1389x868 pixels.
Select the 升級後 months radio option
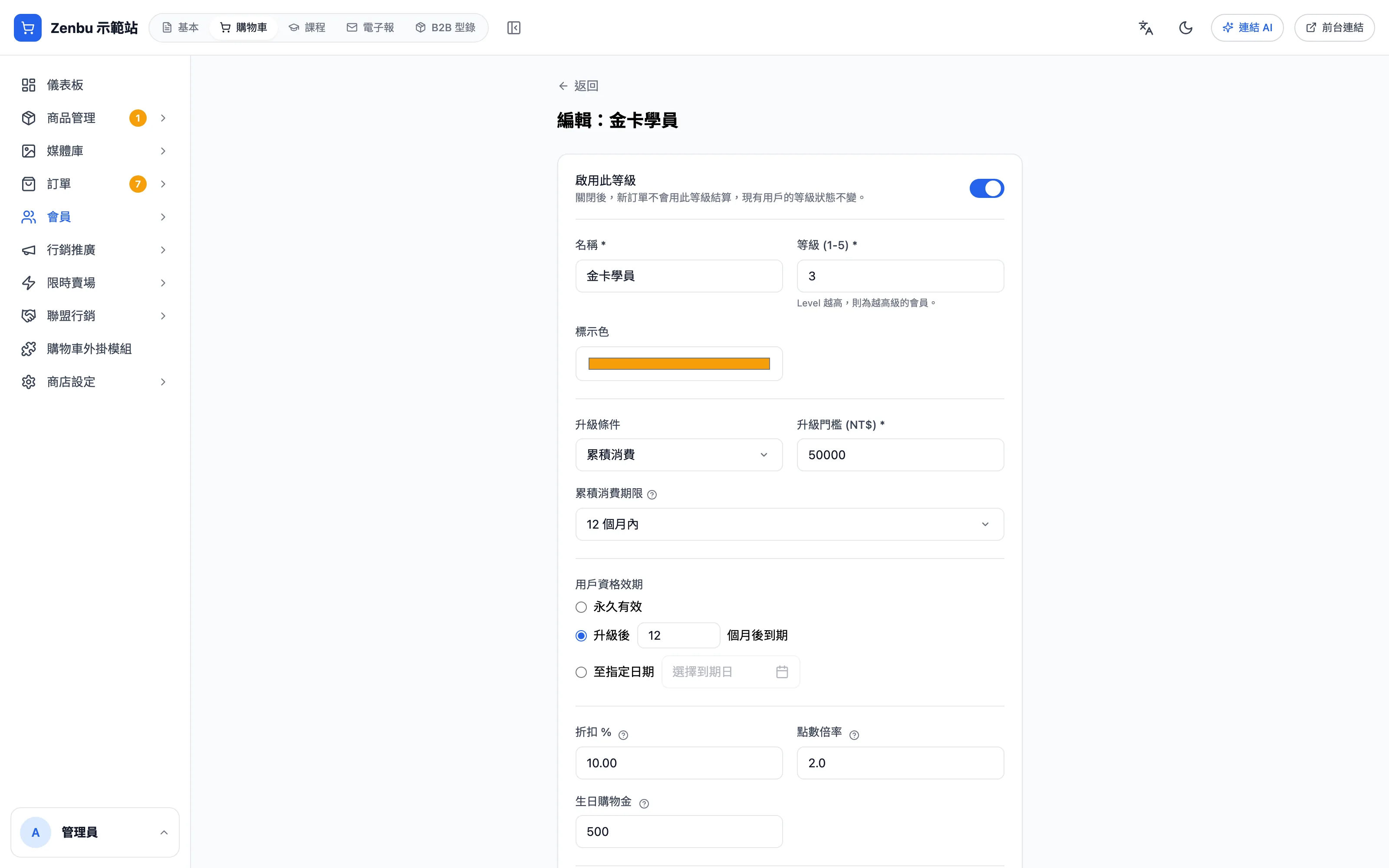pos(582,635)
